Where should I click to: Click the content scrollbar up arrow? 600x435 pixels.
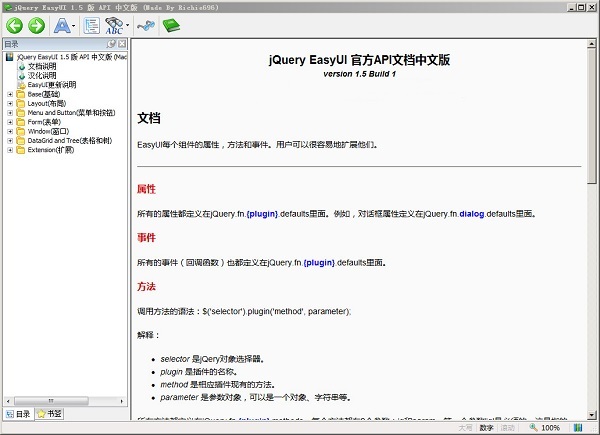pyautogui.click(x=592, y=44)
